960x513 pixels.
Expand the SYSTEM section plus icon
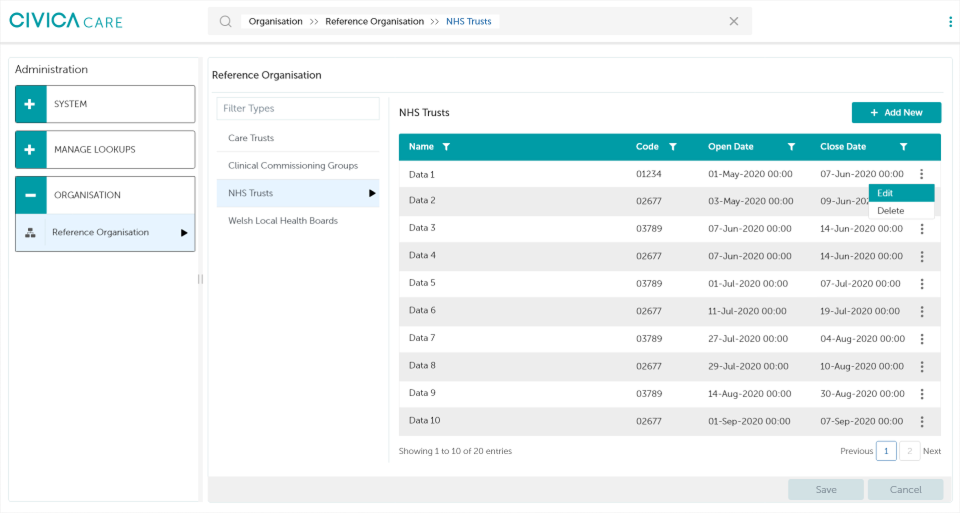pyautogui.click(x=31, y=104)
